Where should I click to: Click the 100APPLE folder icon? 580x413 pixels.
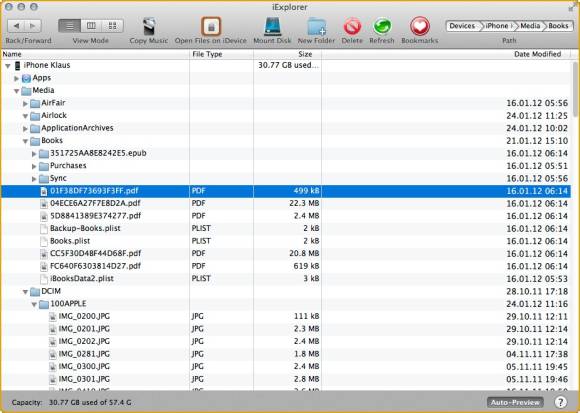tap(44, 305)
